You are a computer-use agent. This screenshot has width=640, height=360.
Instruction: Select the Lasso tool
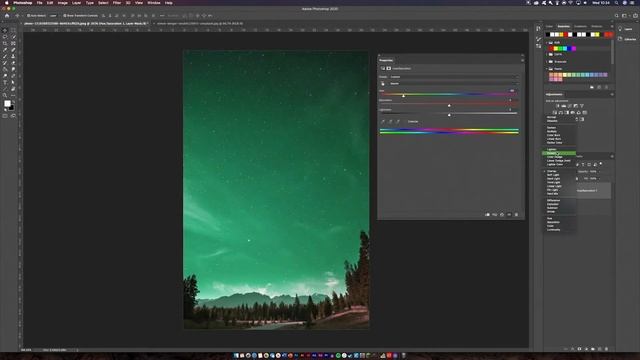(x=5, y=37)
